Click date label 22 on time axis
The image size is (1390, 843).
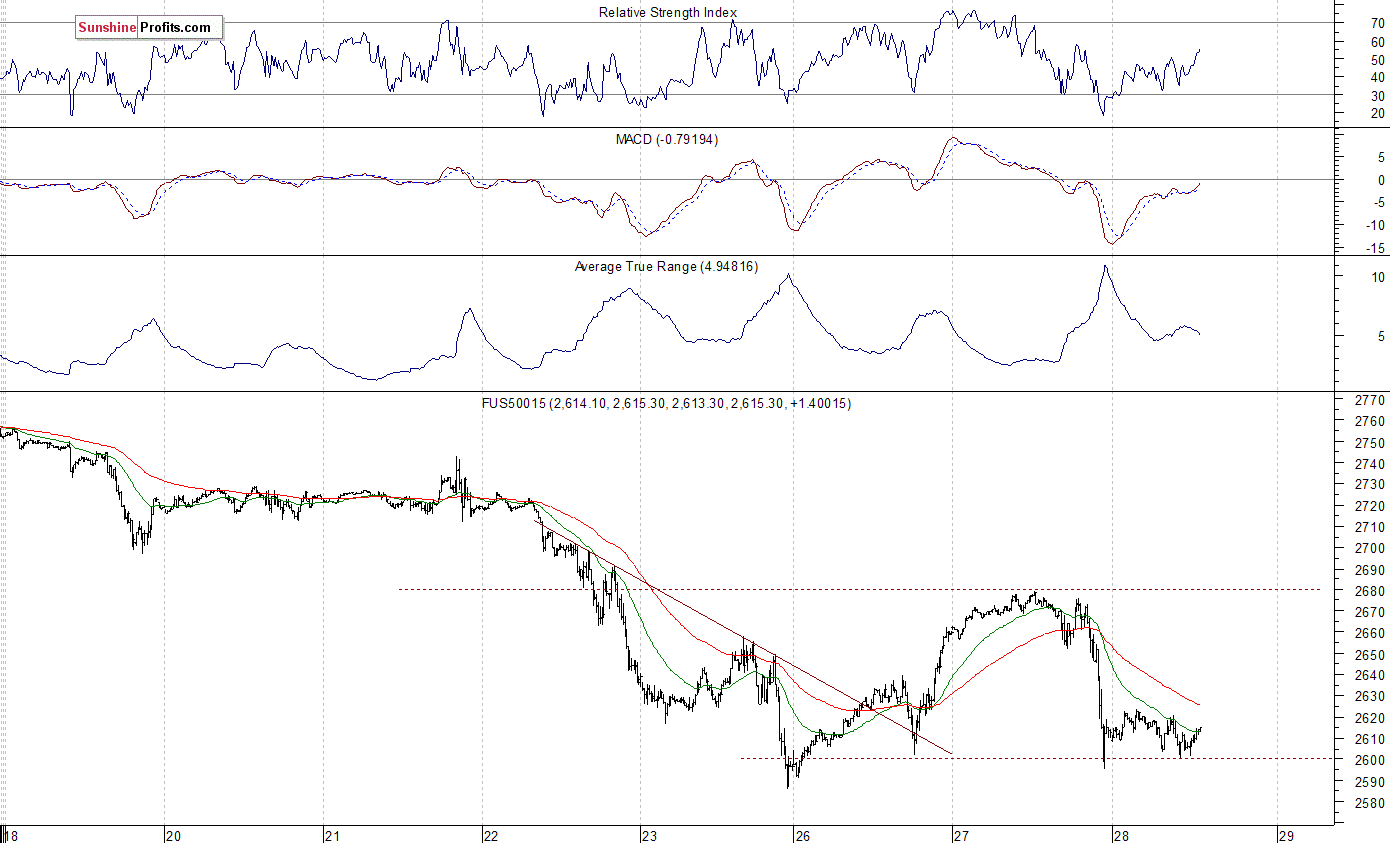pos(490,835)
